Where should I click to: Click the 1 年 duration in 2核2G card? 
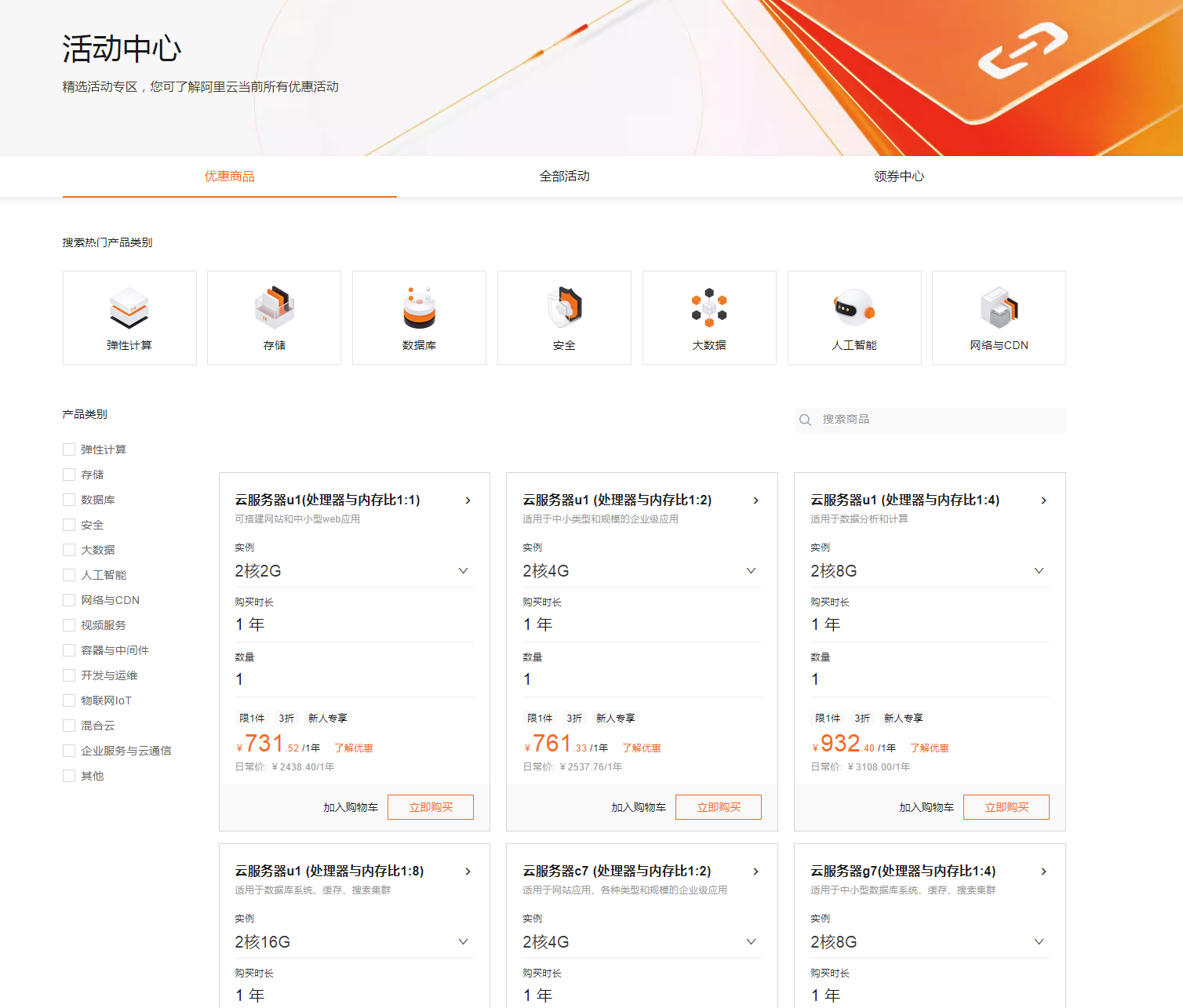point(250,624)
